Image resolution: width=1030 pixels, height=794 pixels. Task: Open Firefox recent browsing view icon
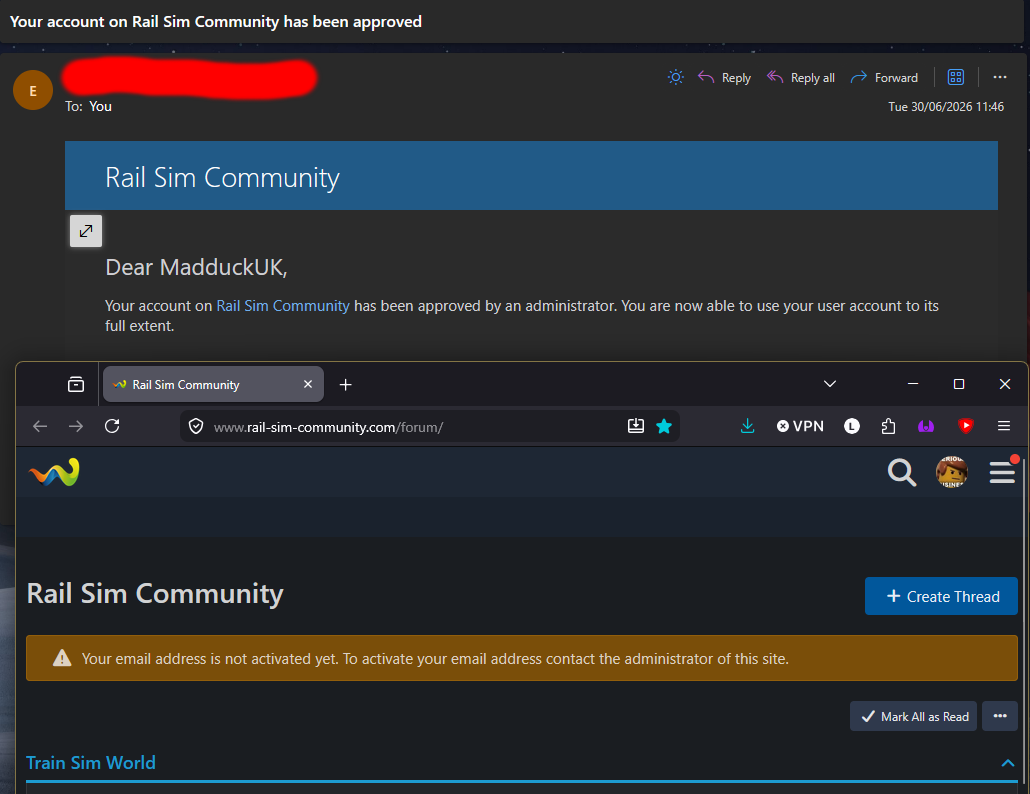click(x=76, y=384)
